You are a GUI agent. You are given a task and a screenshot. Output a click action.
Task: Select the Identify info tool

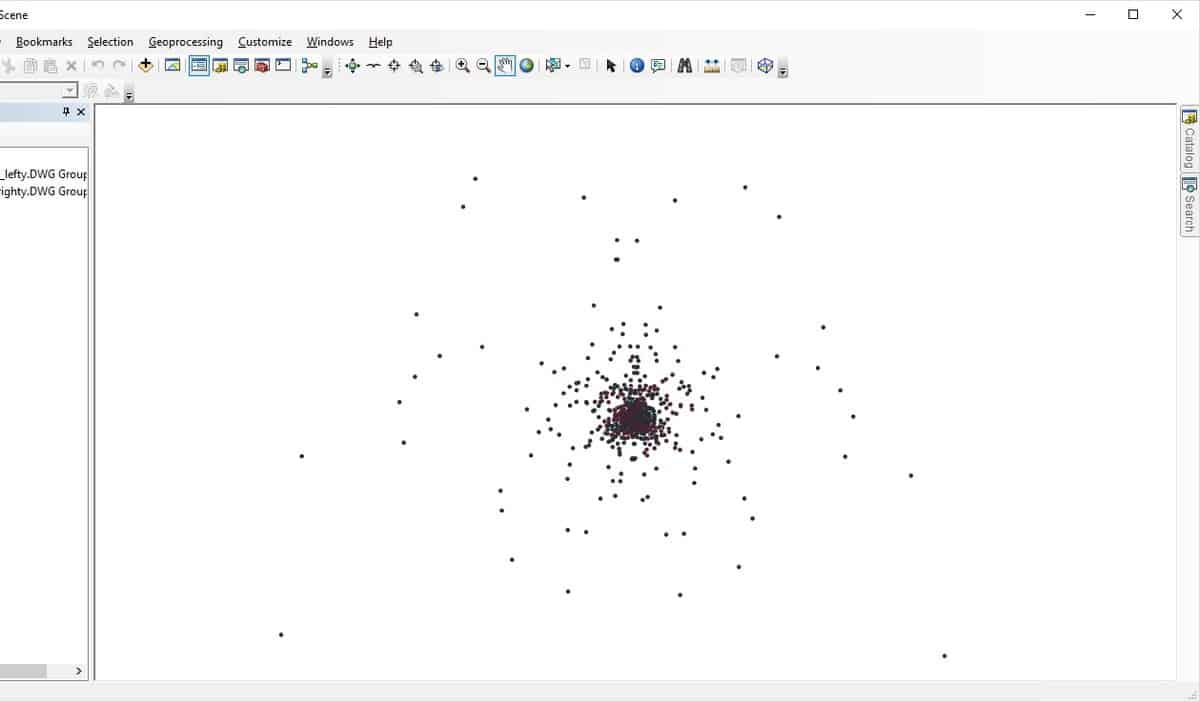637,66
